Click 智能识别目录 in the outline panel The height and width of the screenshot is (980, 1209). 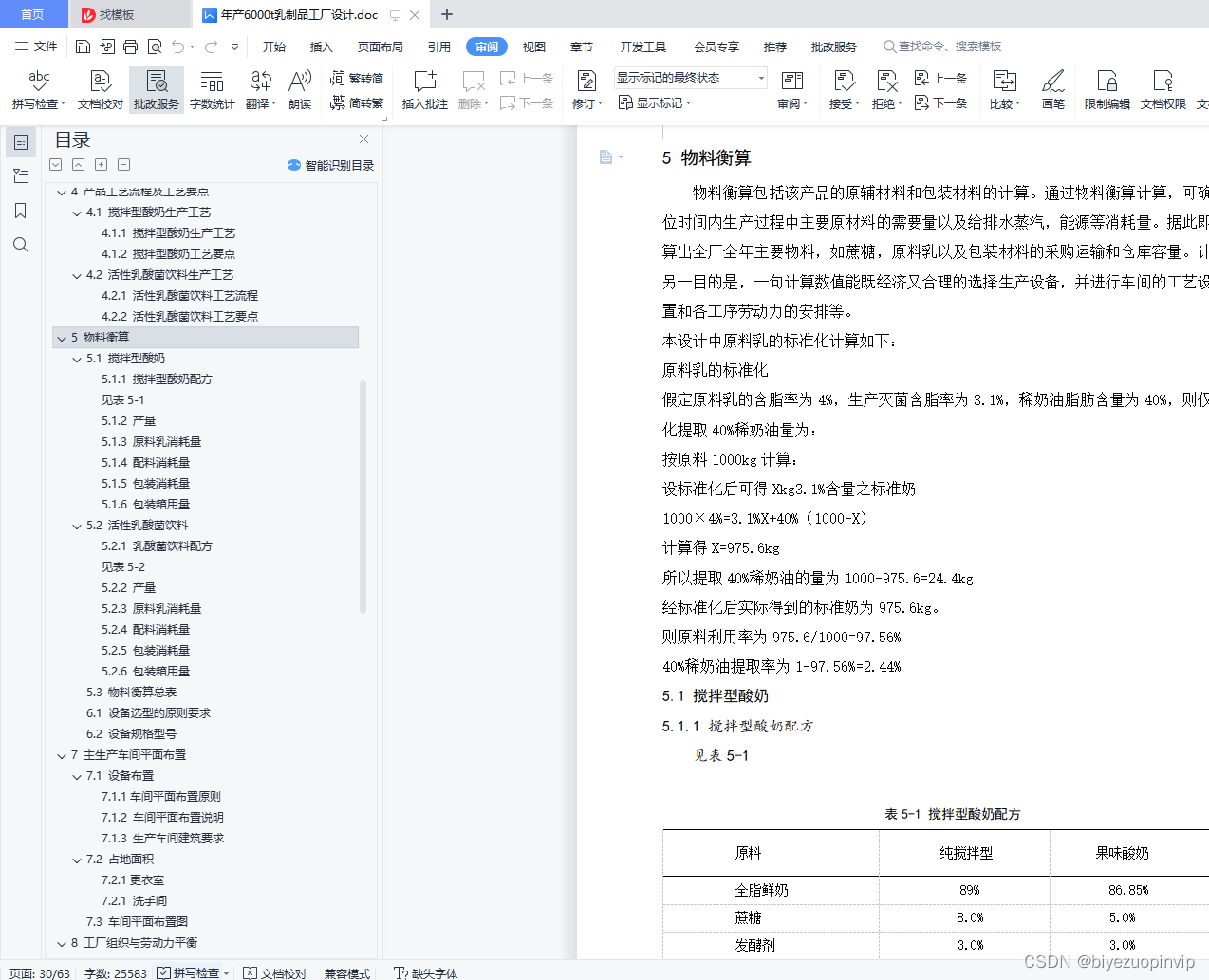point(331,165)
